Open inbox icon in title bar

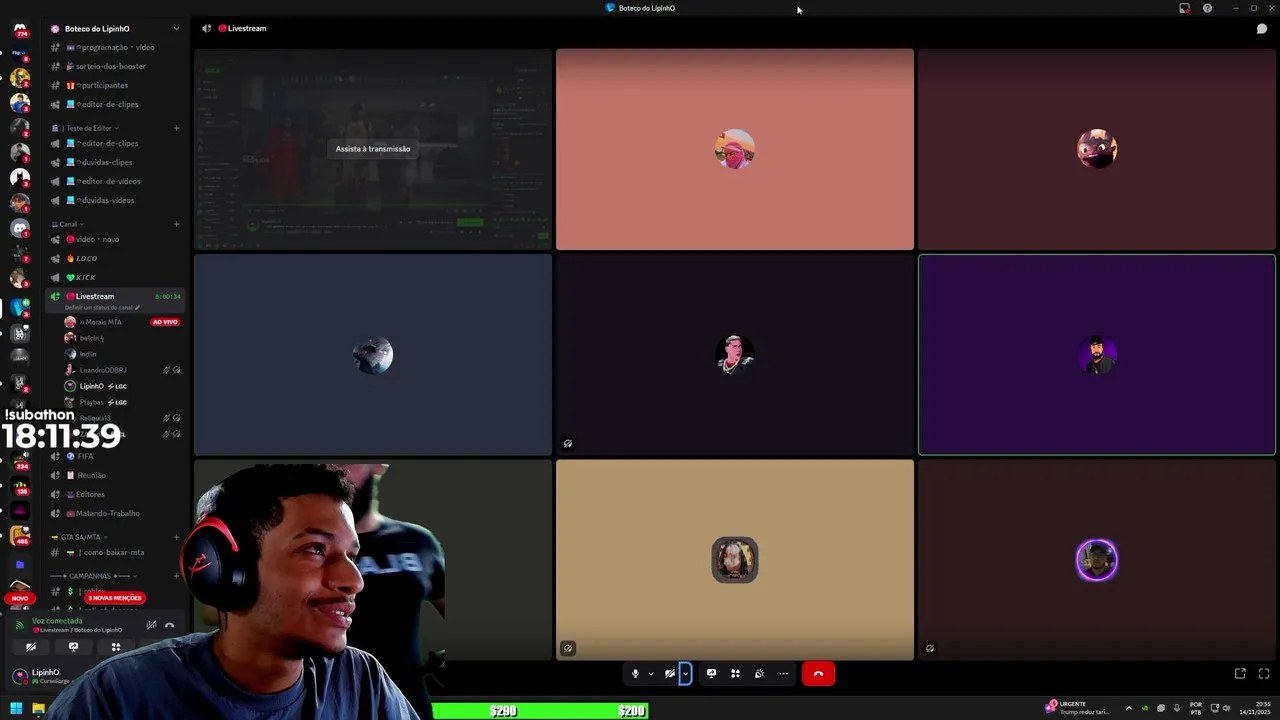pos(1184,8)
